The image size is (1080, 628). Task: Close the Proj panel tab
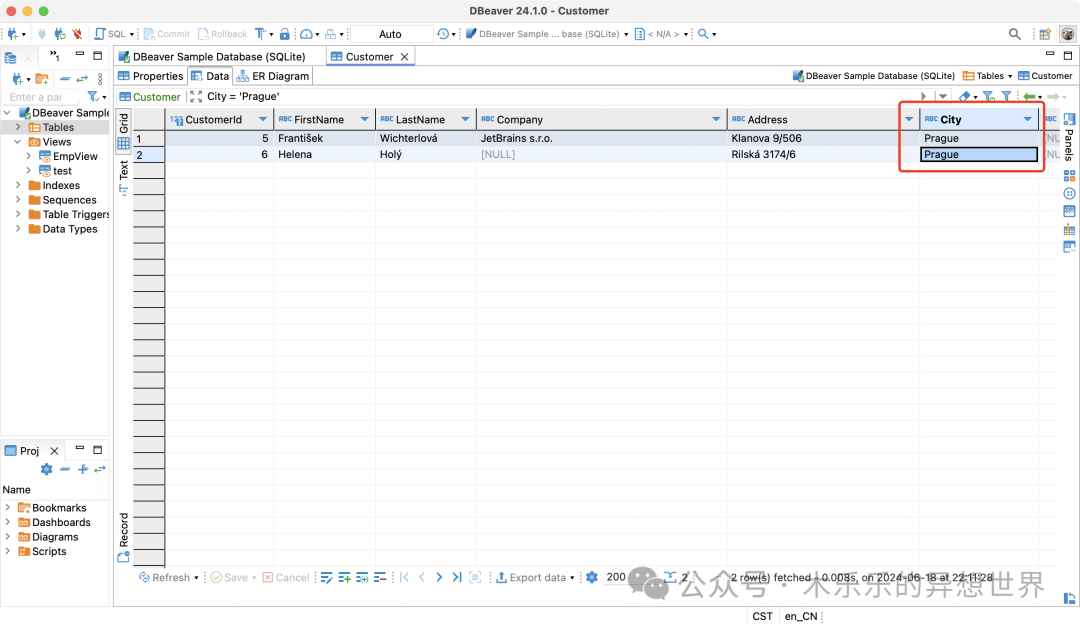tap(54, 451)
